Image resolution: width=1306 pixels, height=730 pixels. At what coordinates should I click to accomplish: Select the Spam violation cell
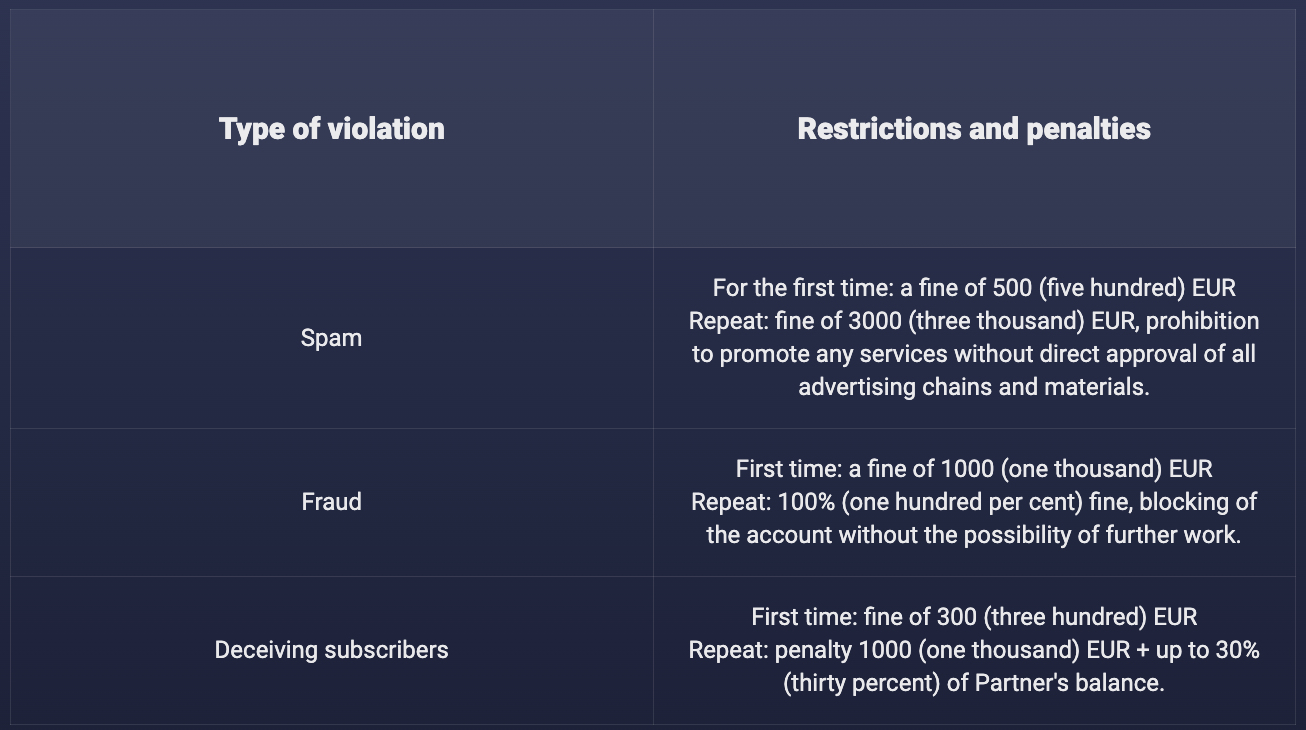[x=332, y=338]
